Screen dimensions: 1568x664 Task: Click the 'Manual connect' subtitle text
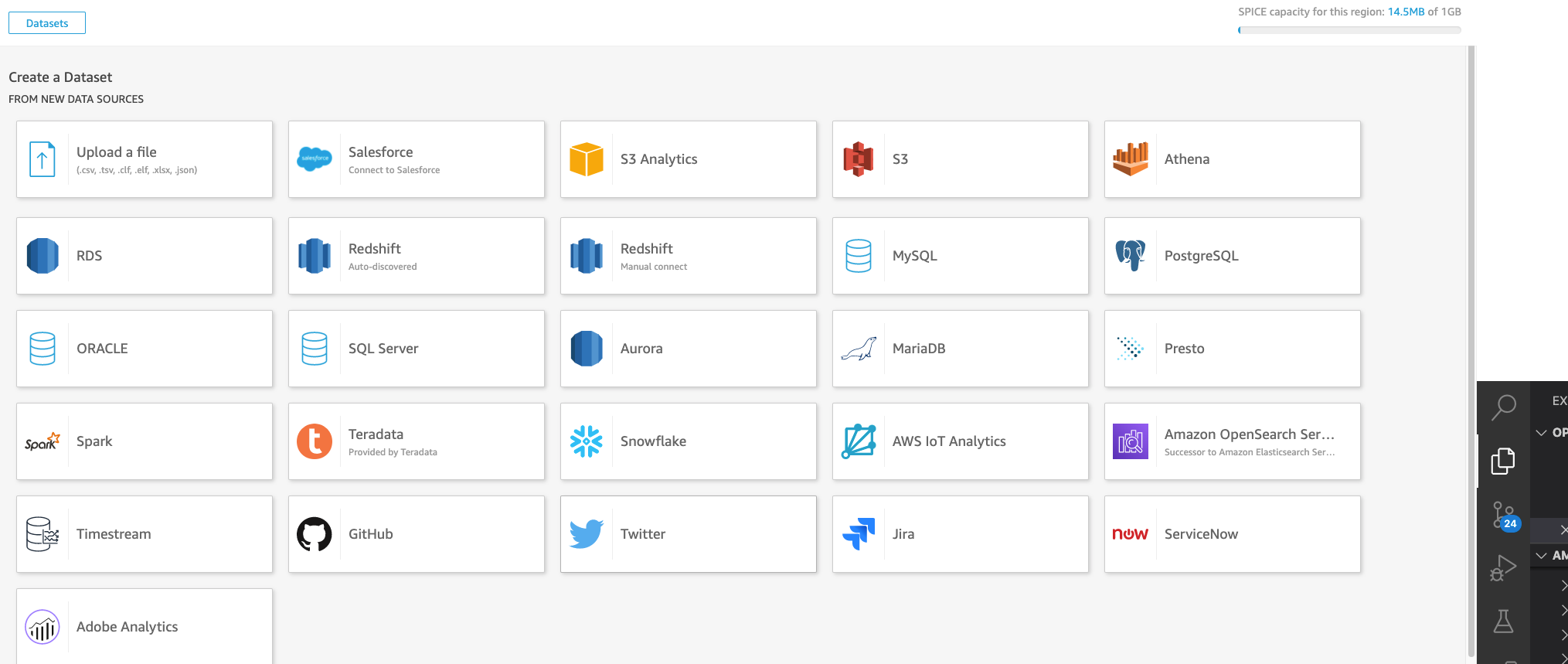pos(654,267)
